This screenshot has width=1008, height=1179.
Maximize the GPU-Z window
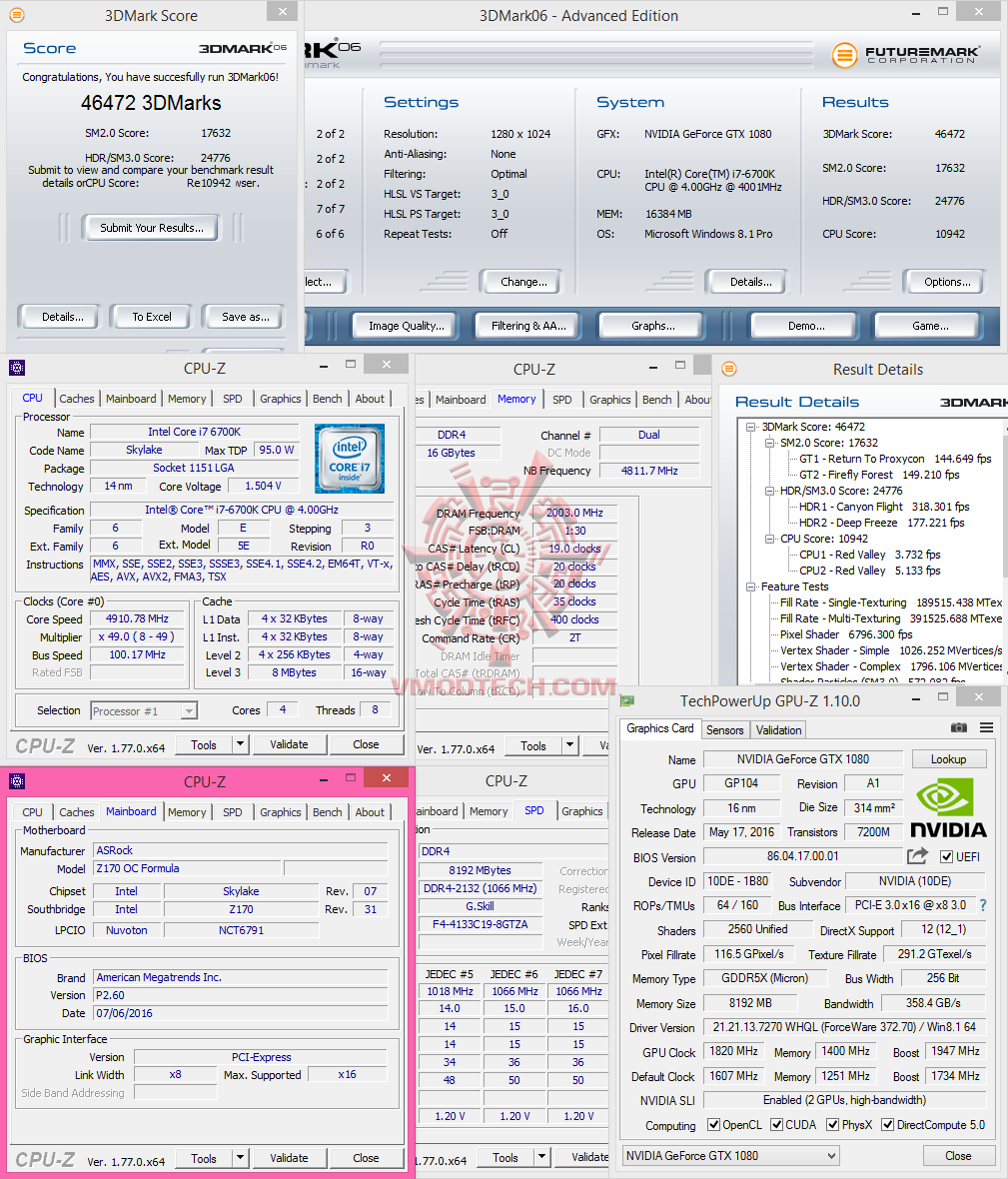[943, 697]
